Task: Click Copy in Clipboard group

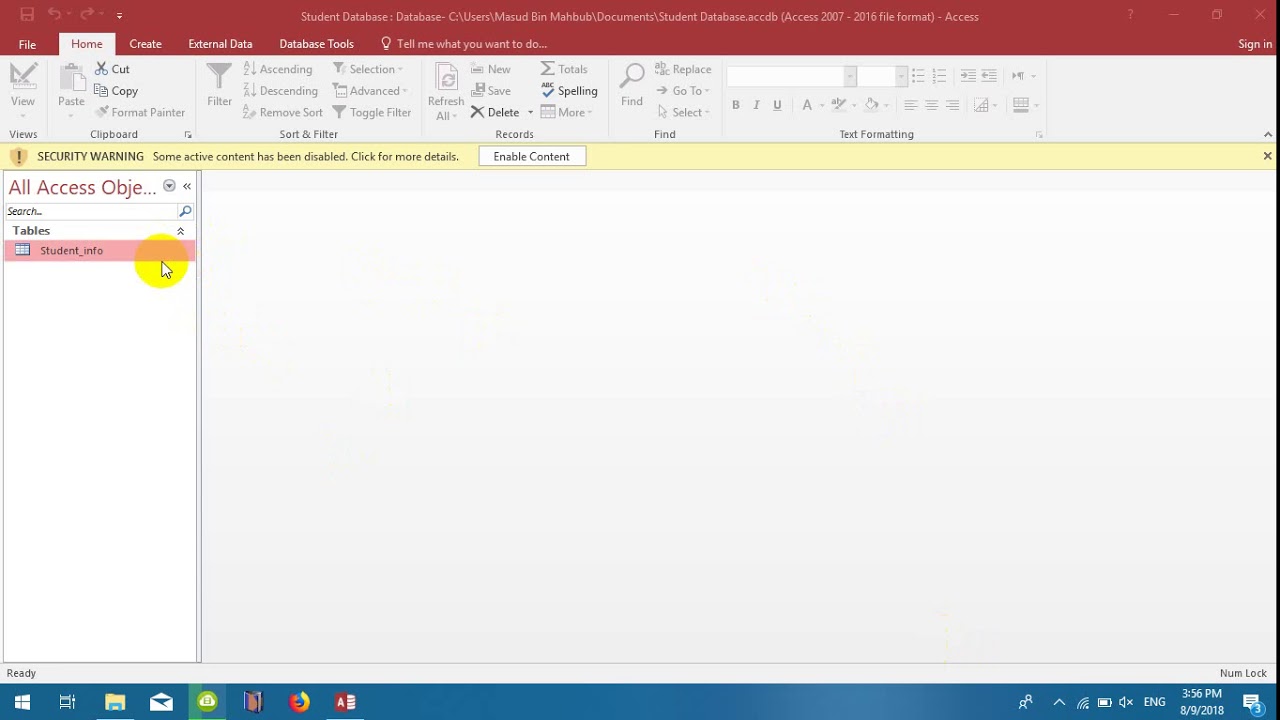Action: [116, 91]
